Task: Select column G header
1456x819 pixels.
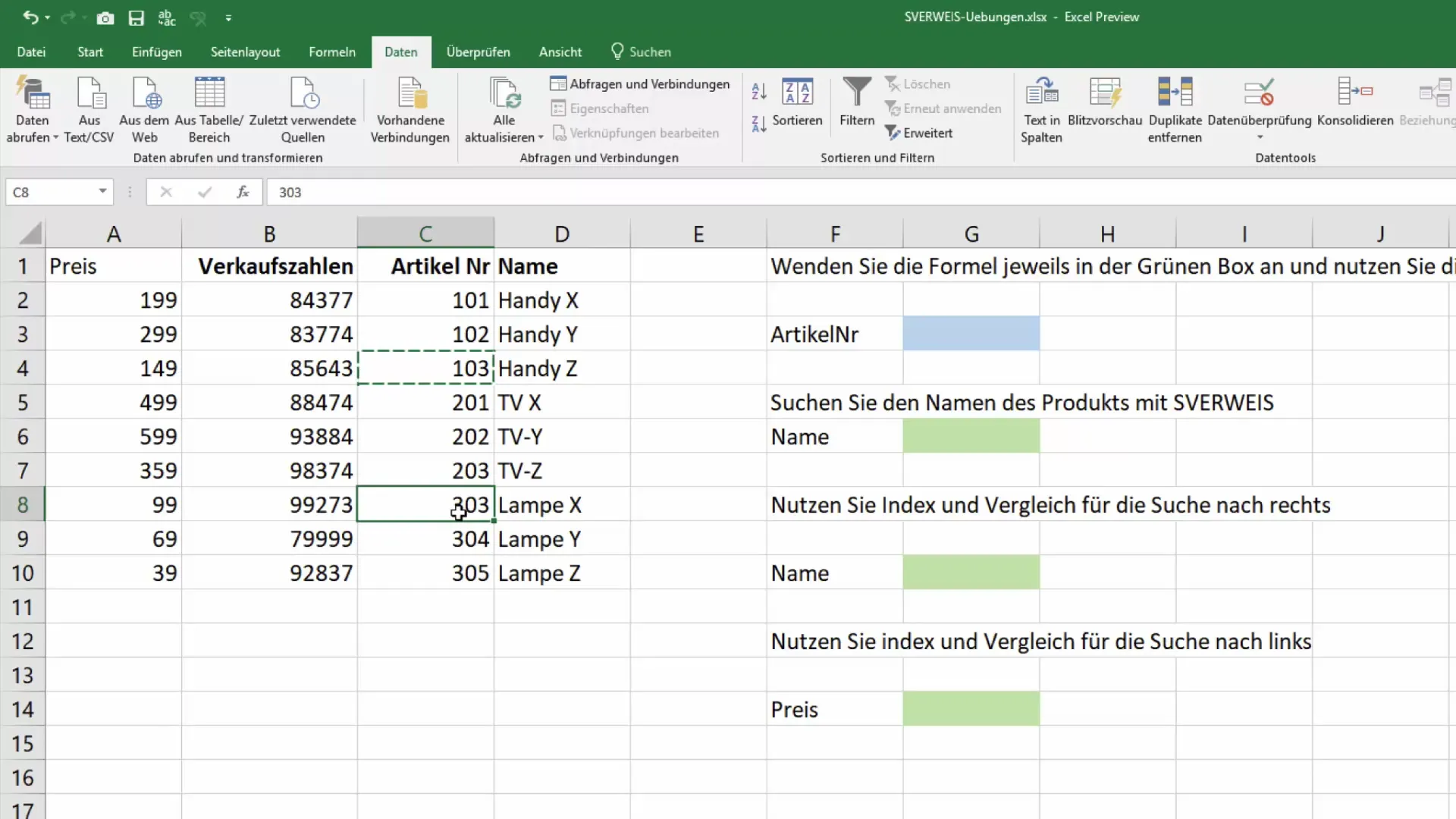Action: pos(971,234)
